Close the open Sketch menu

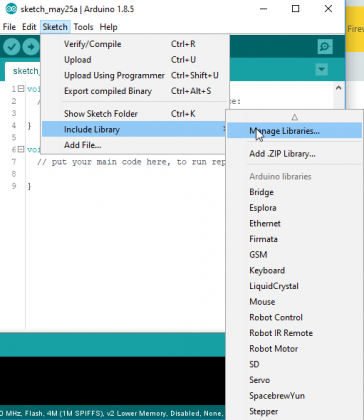(55, 27)
